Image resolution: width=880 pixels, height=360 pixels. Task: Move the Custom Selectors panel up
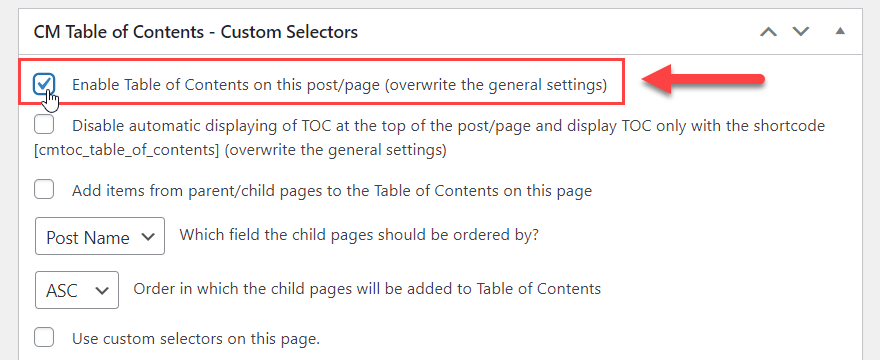[768, 32]
